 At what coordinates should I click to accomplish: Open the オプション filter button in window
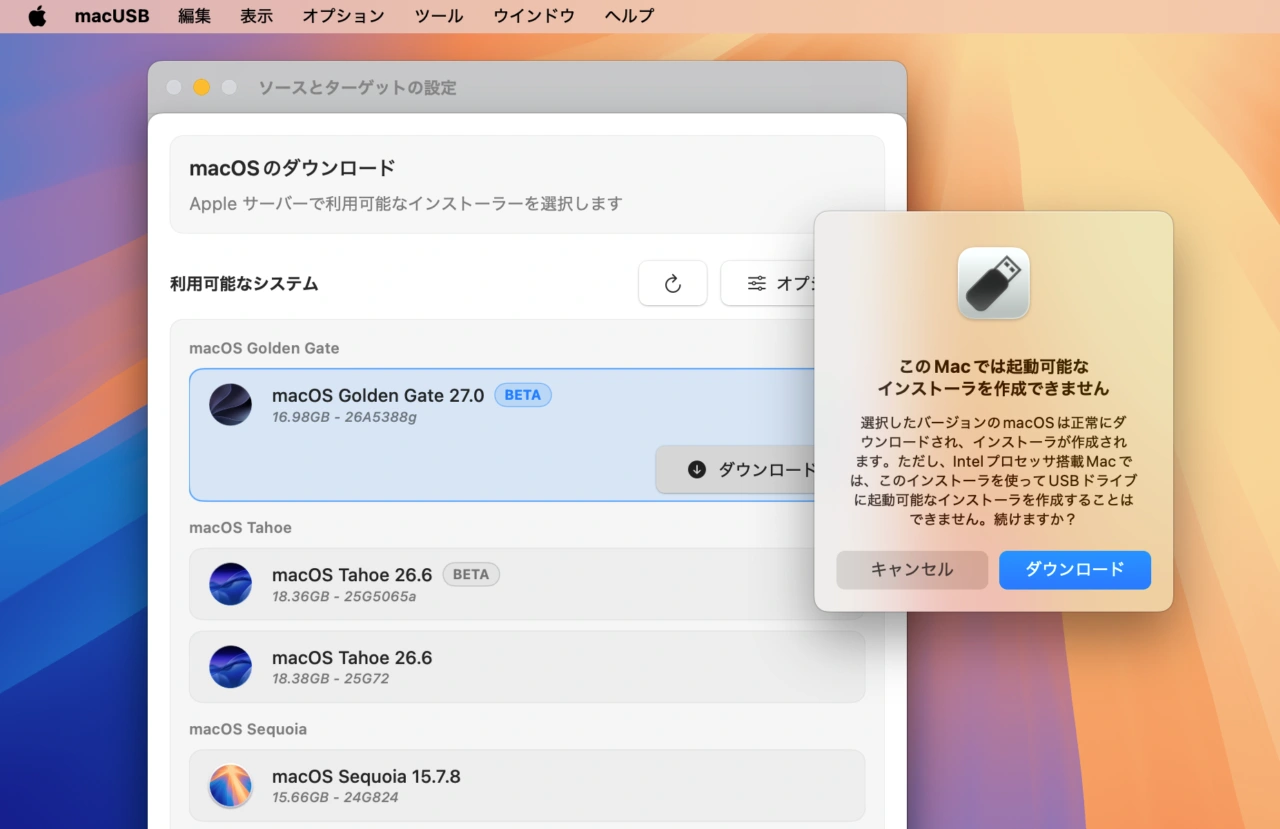(767, 284)
